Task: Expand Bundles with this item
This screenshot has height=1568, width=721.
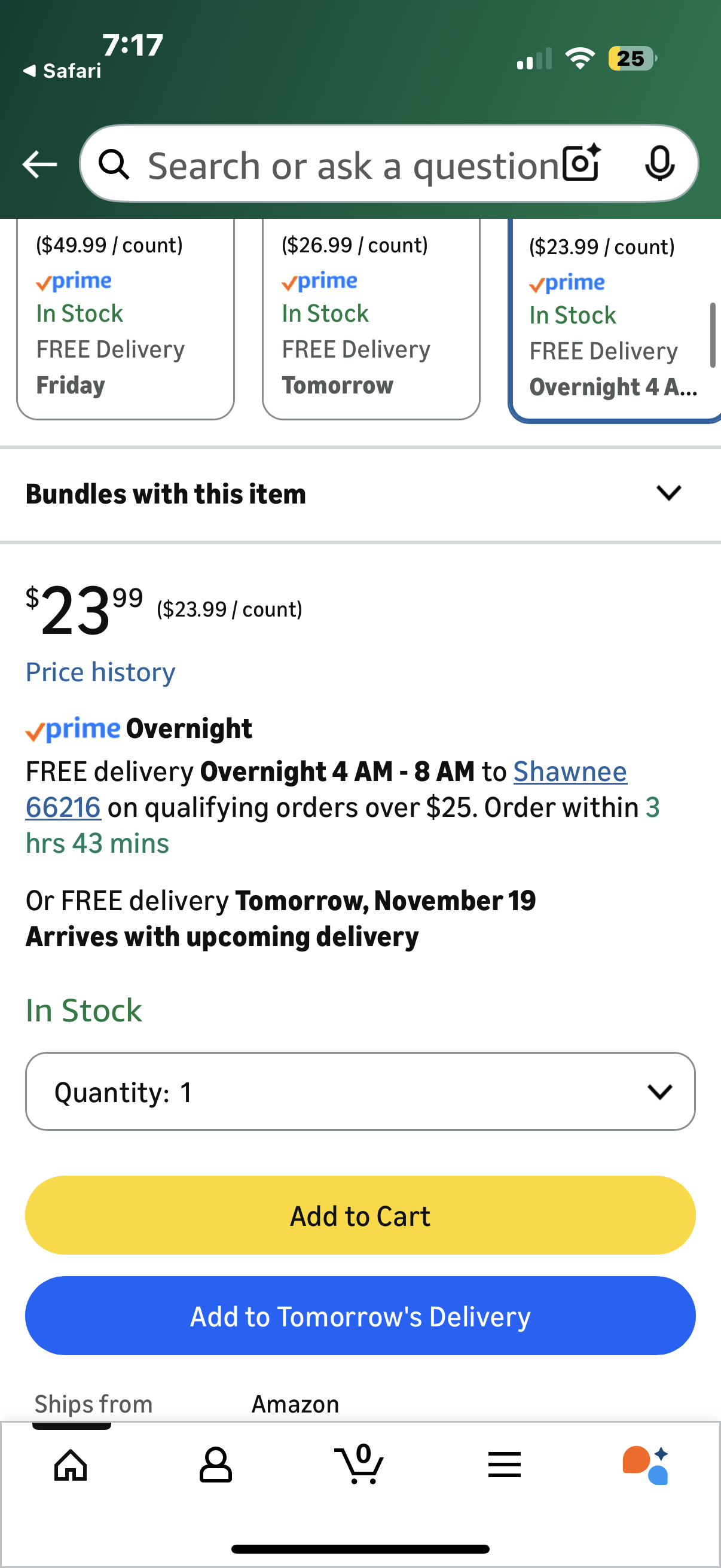Action: [x=360, y=493]
